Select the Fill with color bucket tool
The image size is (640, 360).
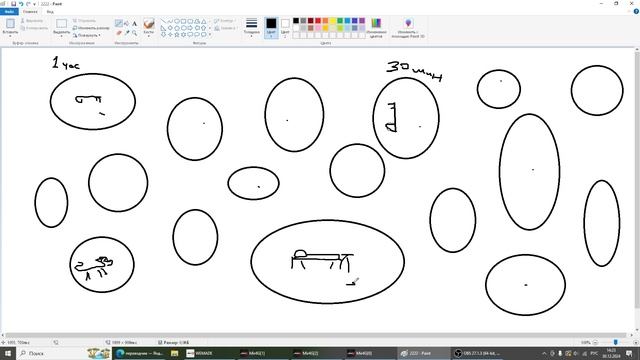click(127, 24)
